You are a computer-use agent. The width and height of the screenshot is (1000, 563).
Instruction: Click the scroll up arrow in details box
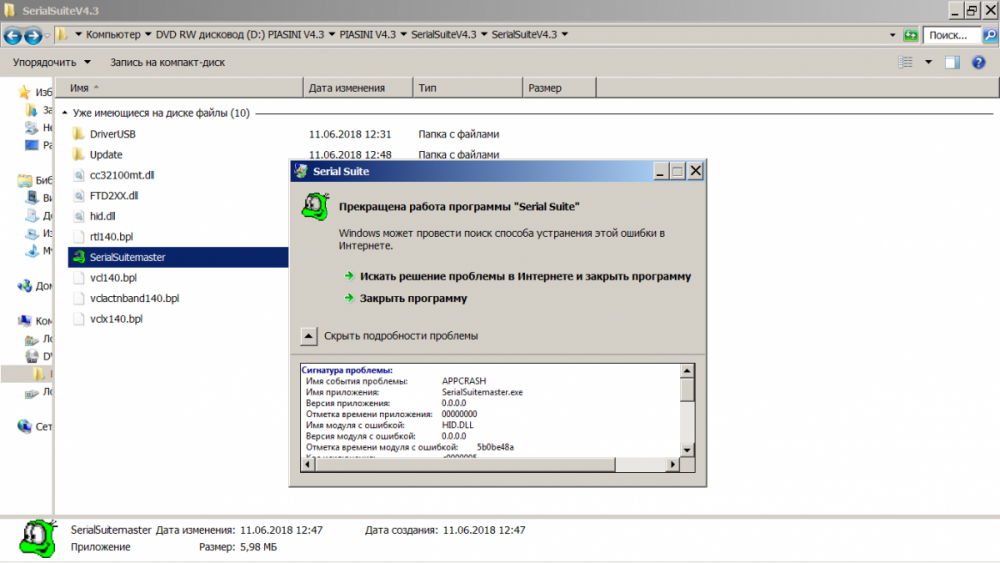(687, 371)
